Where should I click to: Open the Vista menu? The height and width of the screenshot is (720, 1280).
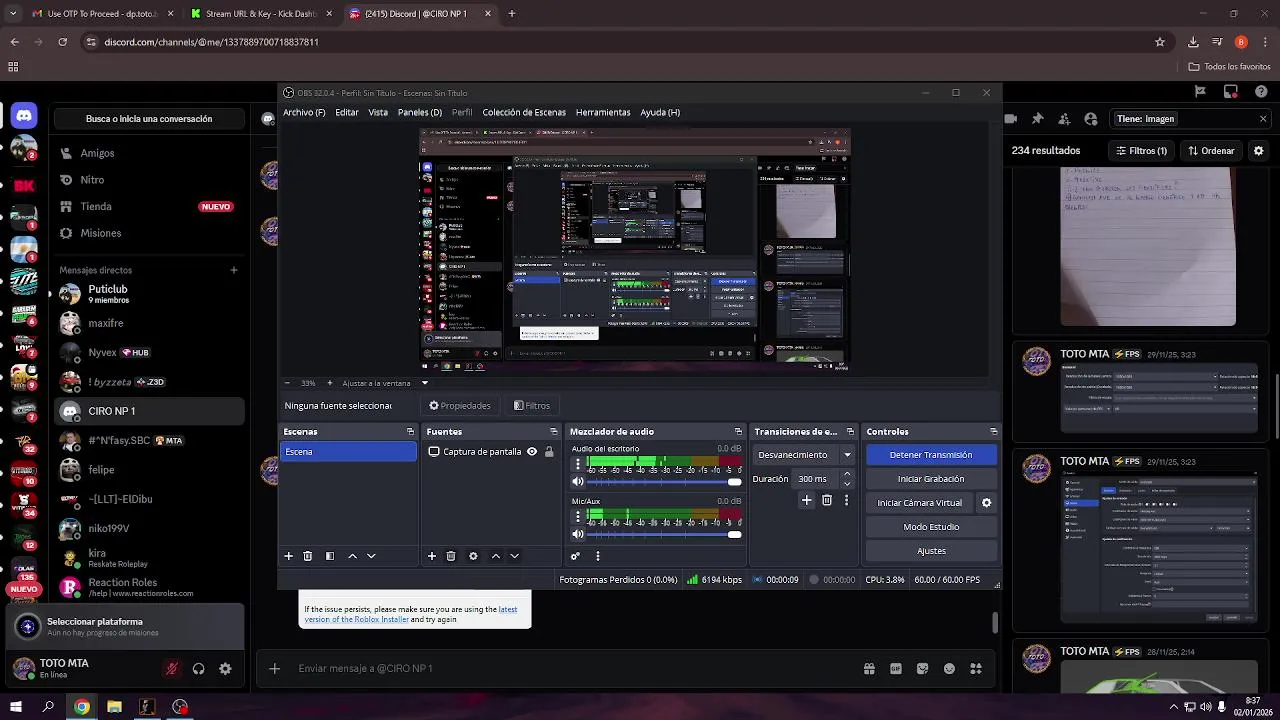pos(378,113)
